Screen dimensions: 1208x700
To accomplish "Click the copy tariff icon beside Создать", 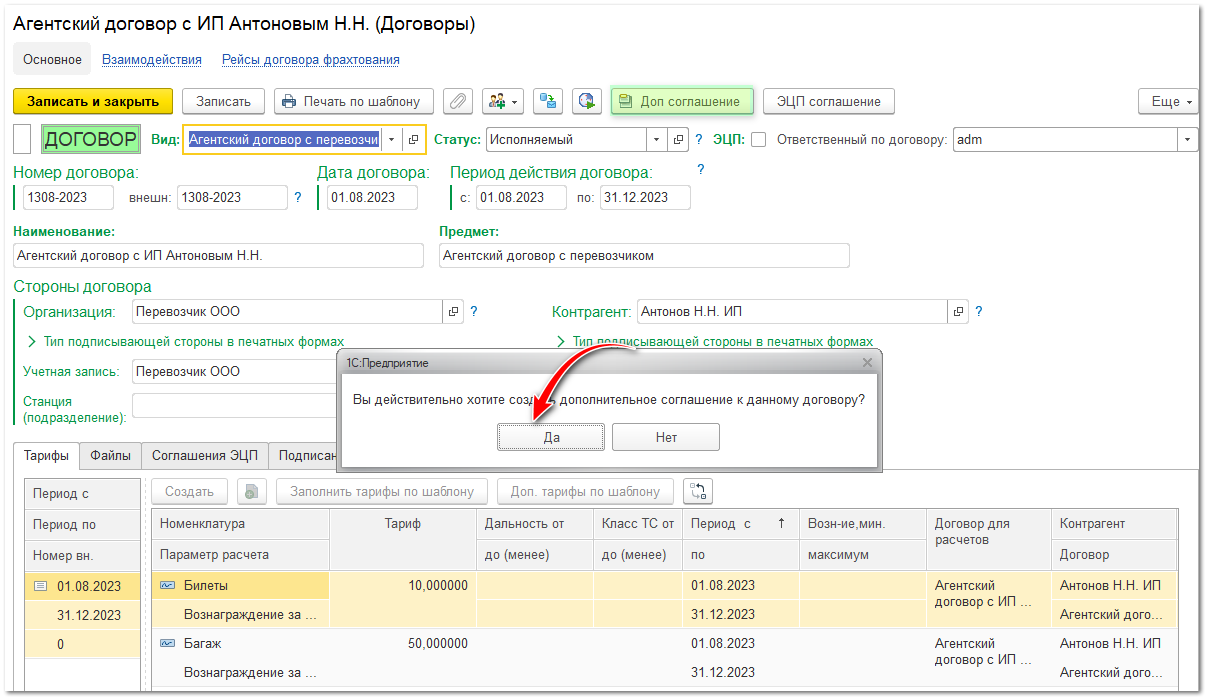I will [252, 491].
